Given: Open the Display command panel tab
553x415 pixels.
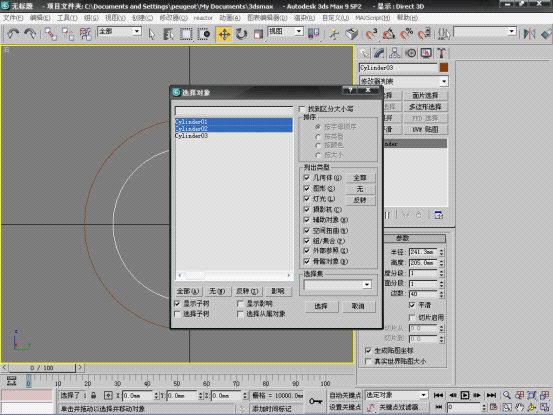Looking at the screenshot, I should coord(426,53).
